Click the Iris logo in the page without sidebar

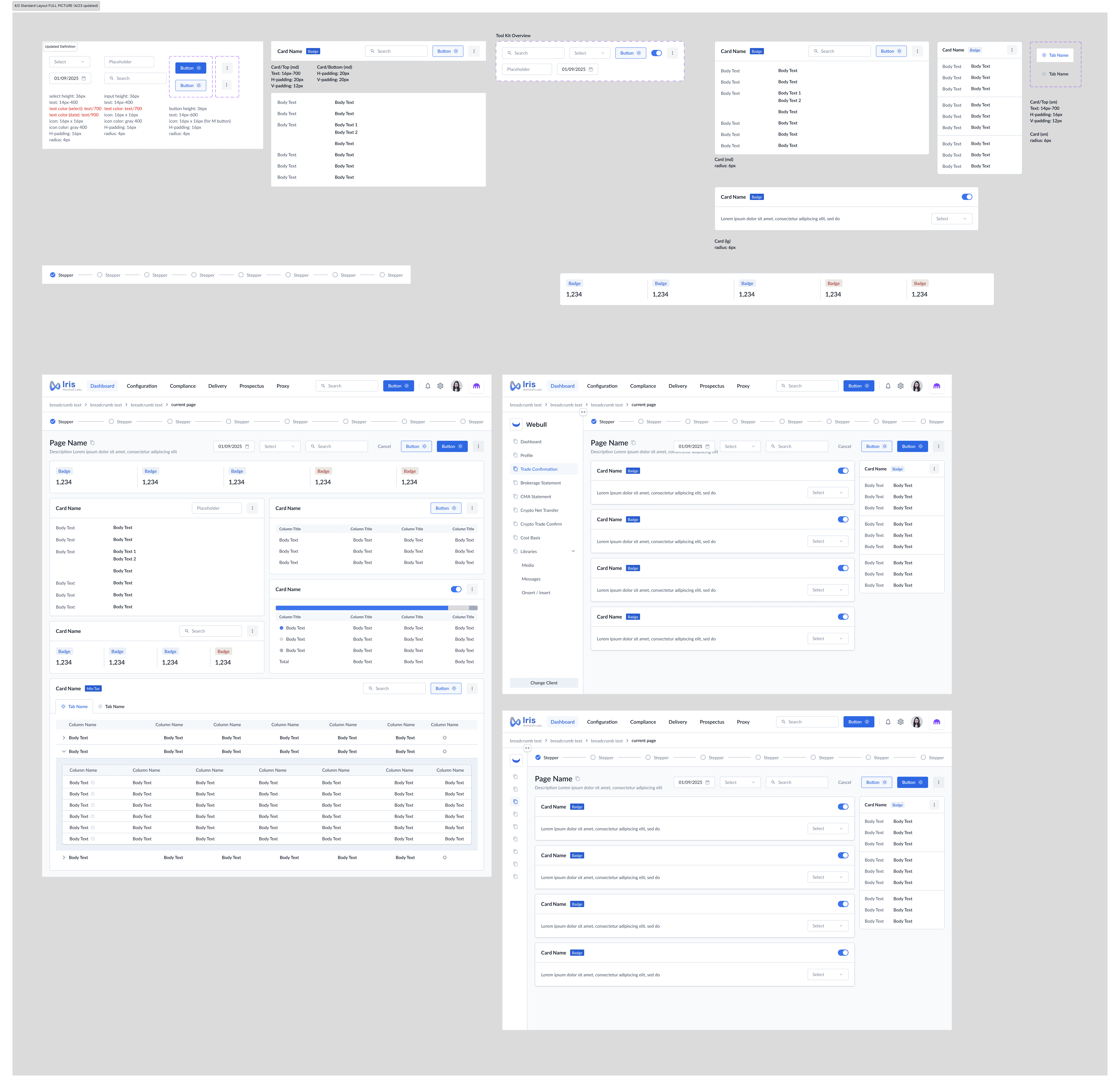(66, 386)
